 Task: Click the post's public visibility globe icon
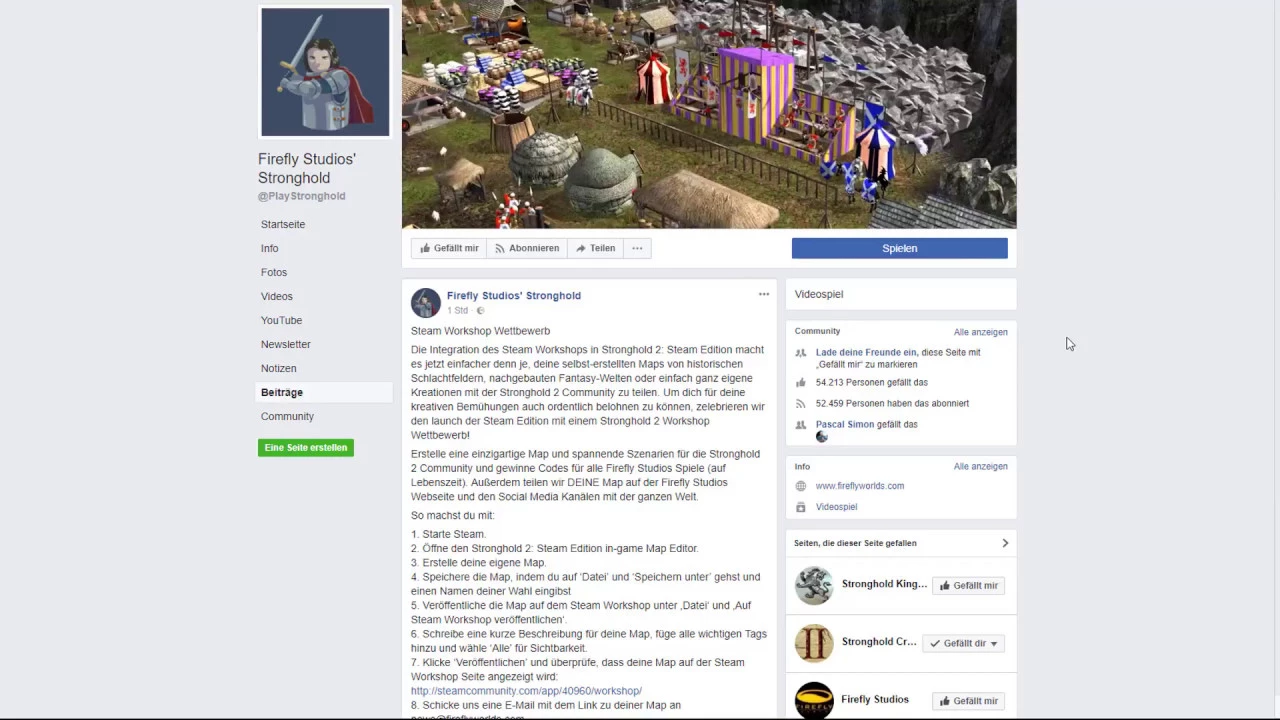click(481, 311)
